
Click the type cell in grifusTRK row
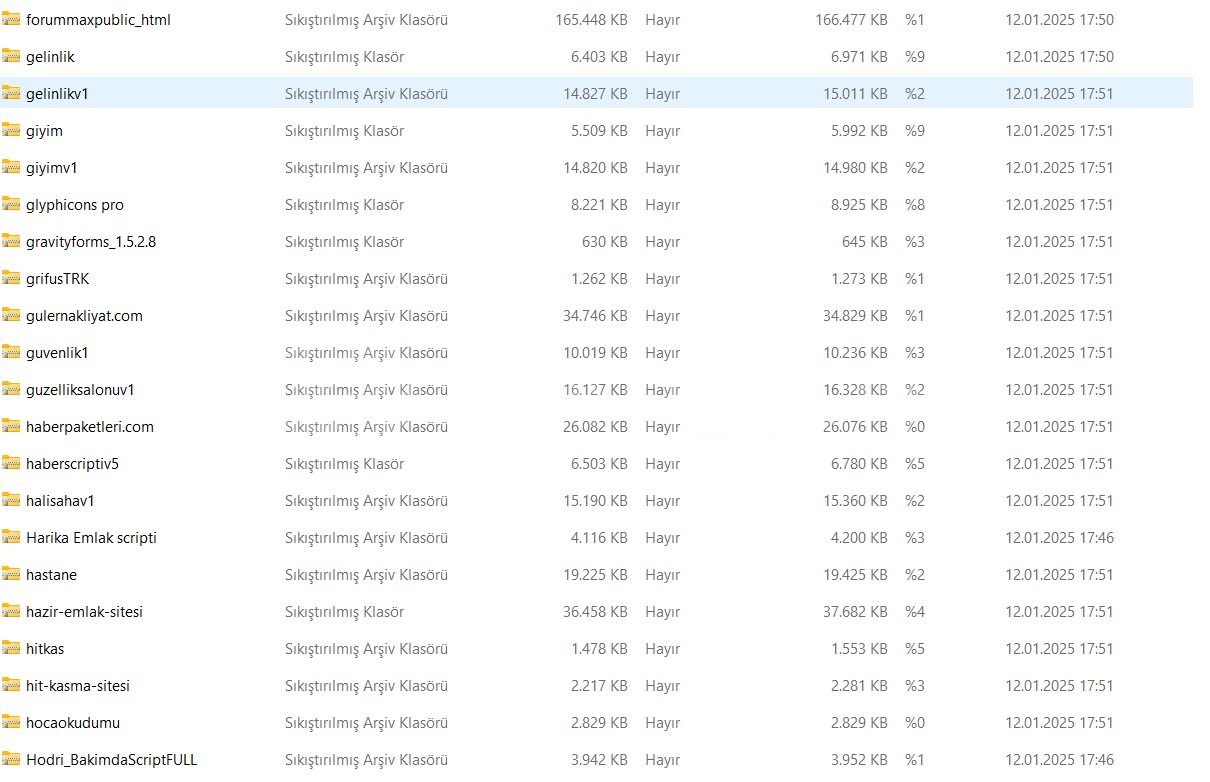click(366, 279)
